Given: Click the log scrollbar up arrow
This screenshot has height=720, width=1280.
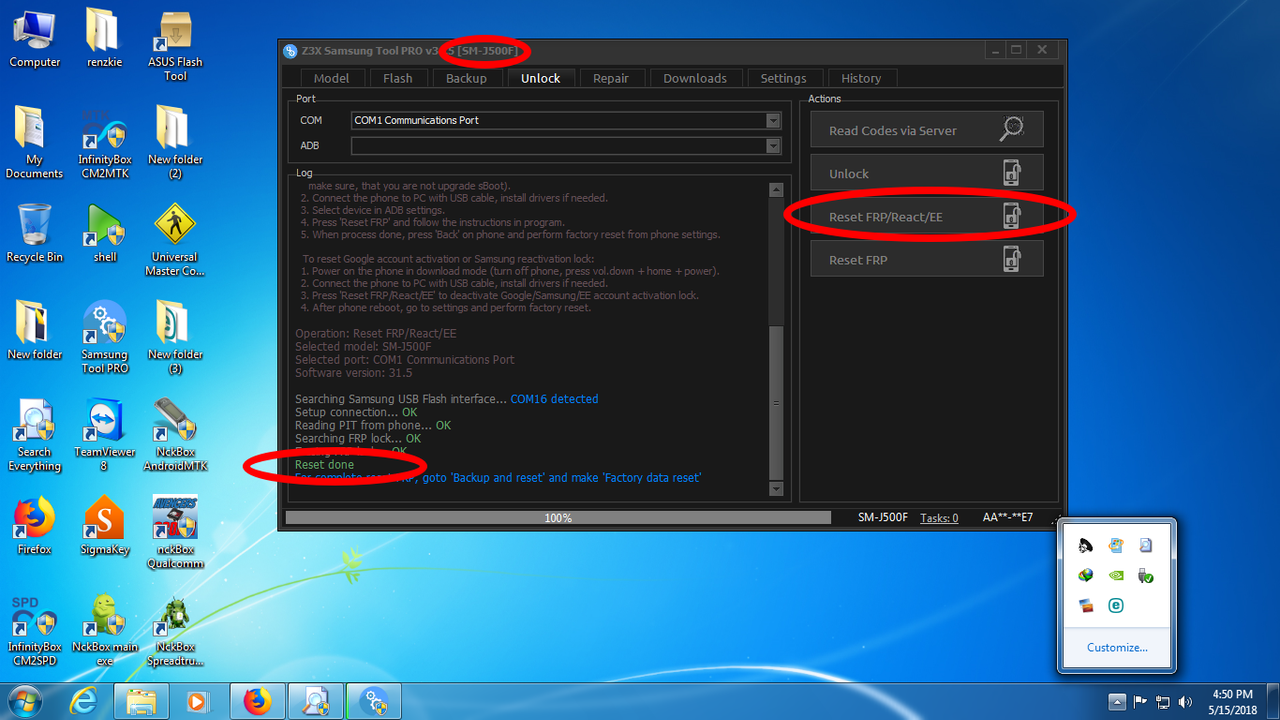Looking at the screenshot, I should click(776, 190).
